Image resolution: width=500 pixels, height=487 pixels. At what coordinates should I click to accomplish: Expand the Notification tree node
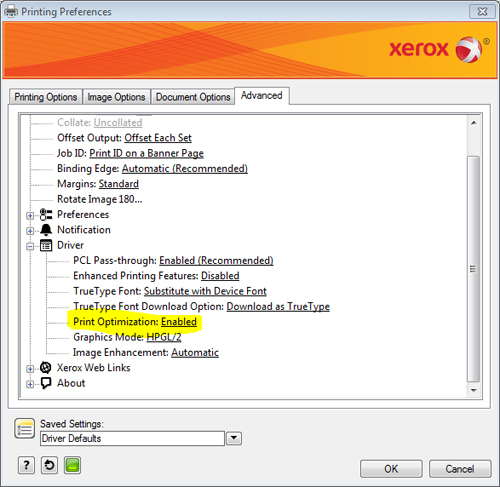[x=30, y=231]
